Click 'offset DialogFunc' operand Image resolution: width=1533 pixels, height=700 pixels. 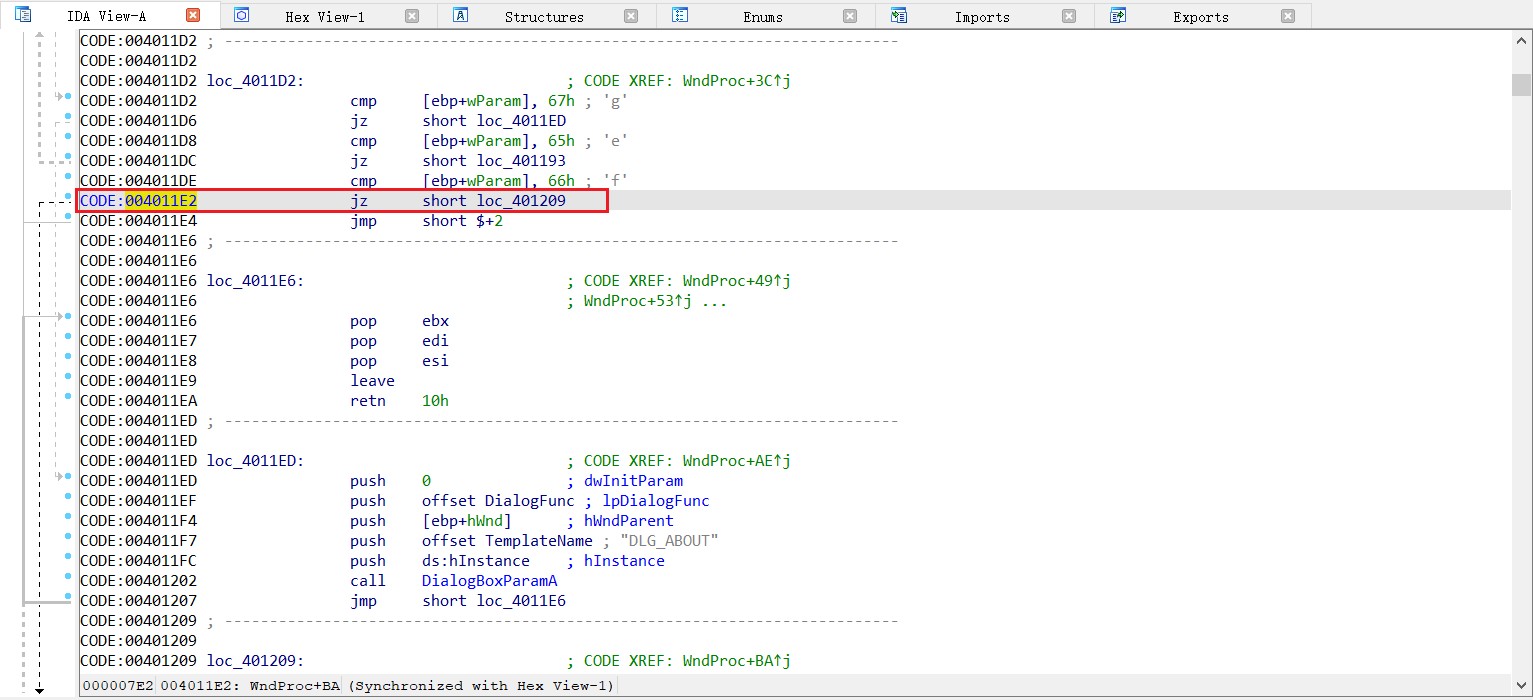click(498, 501)
